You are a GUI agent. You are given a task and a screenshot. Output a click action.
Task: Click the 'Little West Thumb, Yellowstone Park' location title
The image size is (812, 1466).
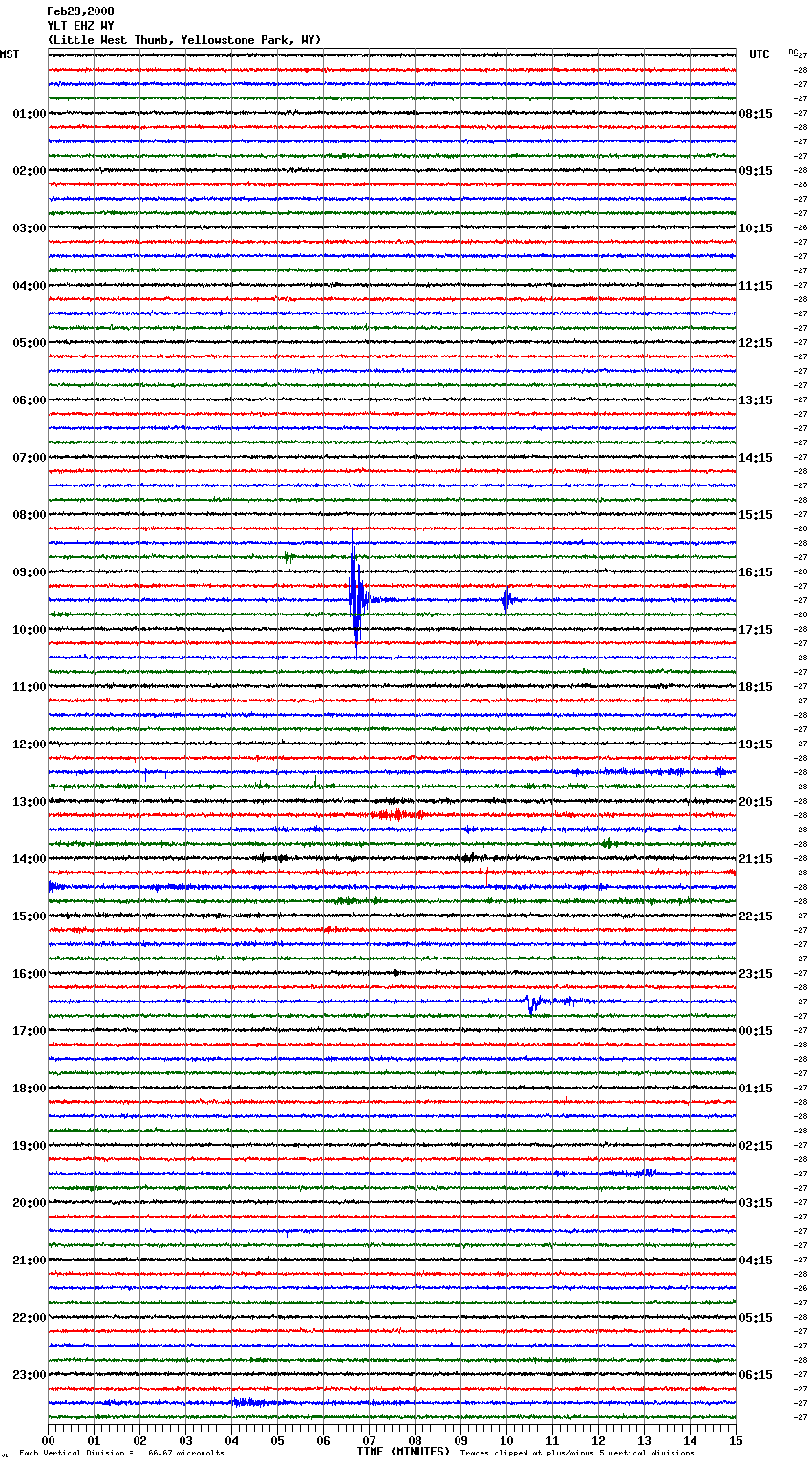point(184,40)
